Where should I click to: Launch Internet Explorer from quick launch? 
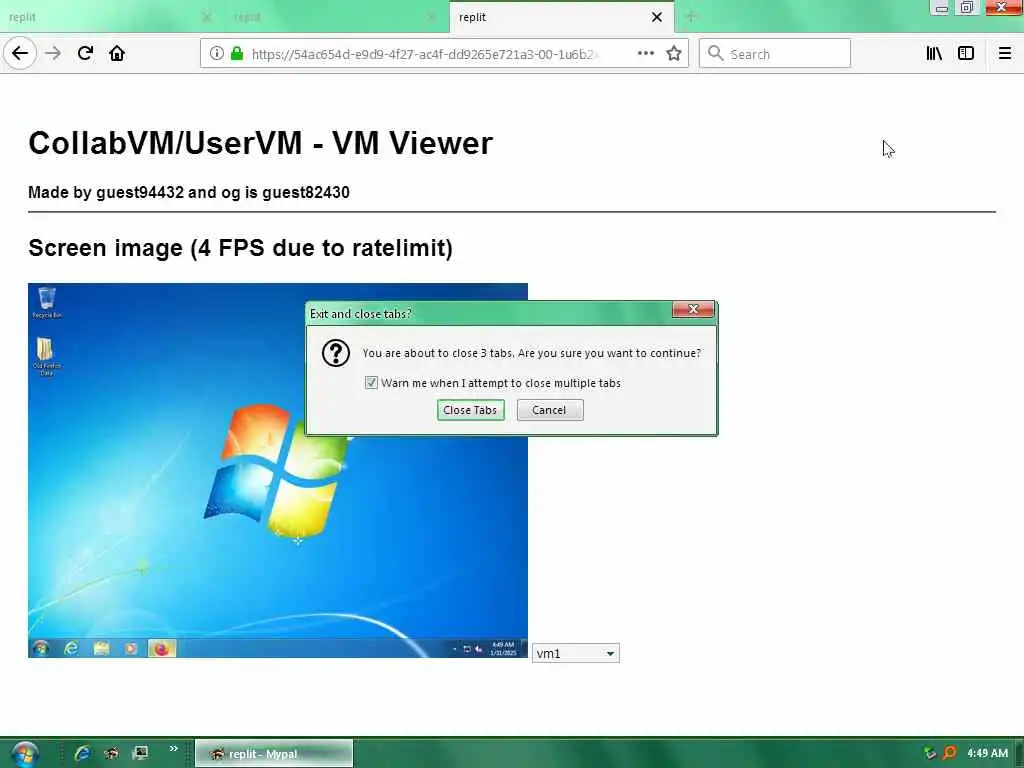[82, 753]
